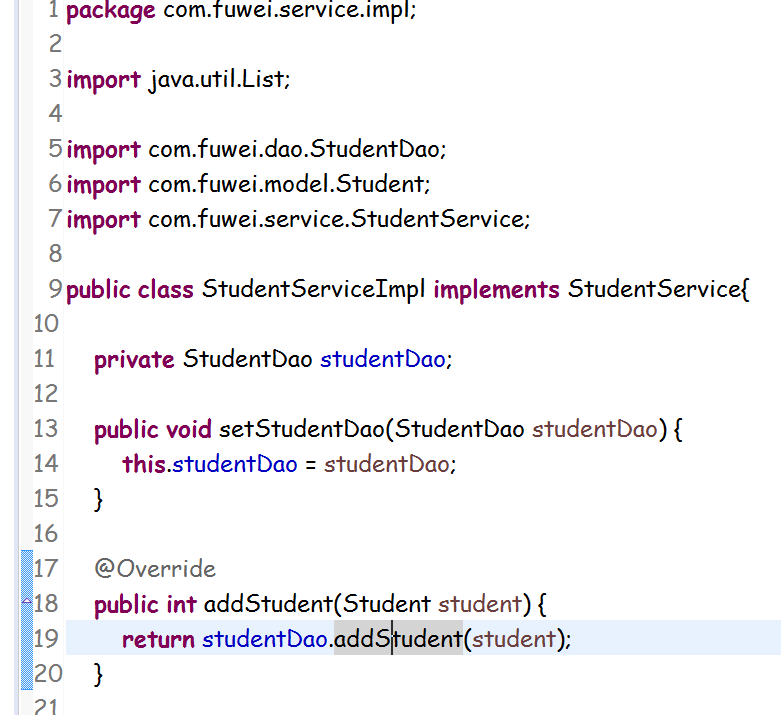The height and width of the screenshot is (715, 781).
Task: Click line number 9 in the gutter
Action: [54, 290]
